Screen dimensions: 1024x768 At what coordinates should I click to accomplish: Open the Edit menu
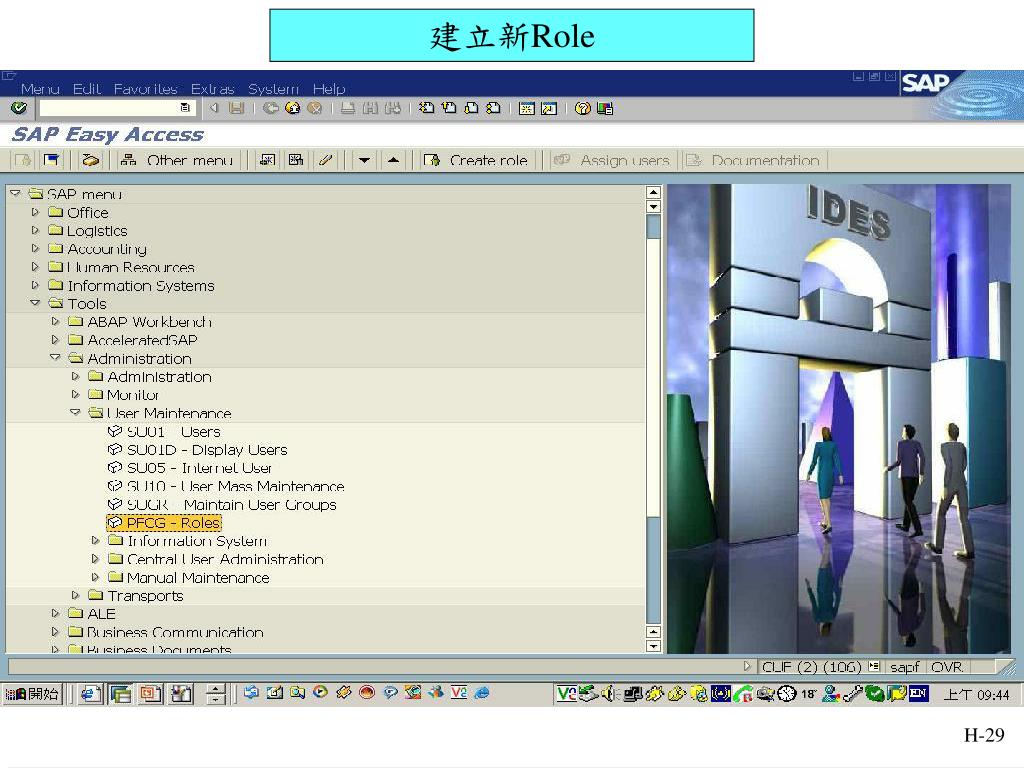86,88
